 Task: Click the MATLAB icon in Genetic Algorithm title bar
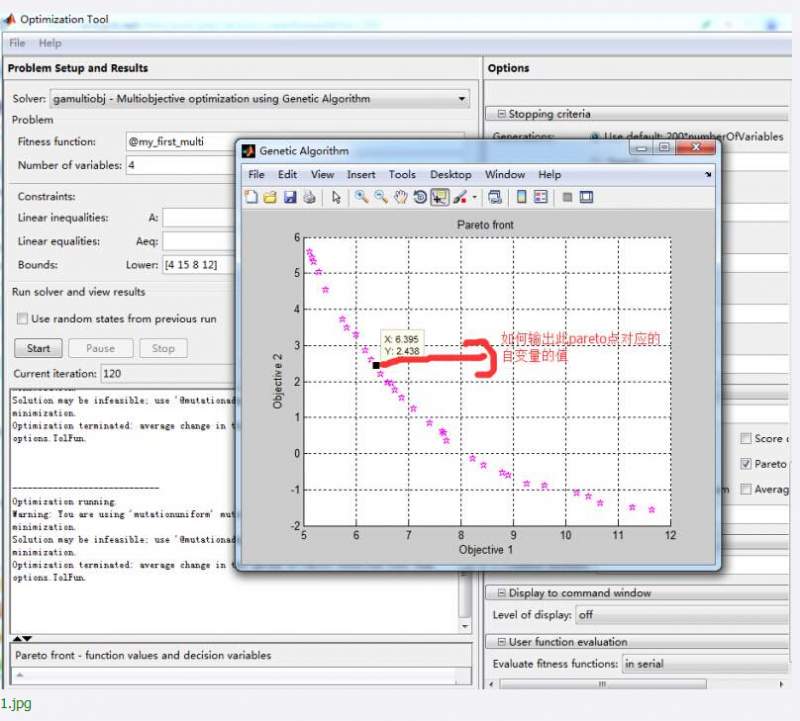pyautogui.click(x=248, y=151)
